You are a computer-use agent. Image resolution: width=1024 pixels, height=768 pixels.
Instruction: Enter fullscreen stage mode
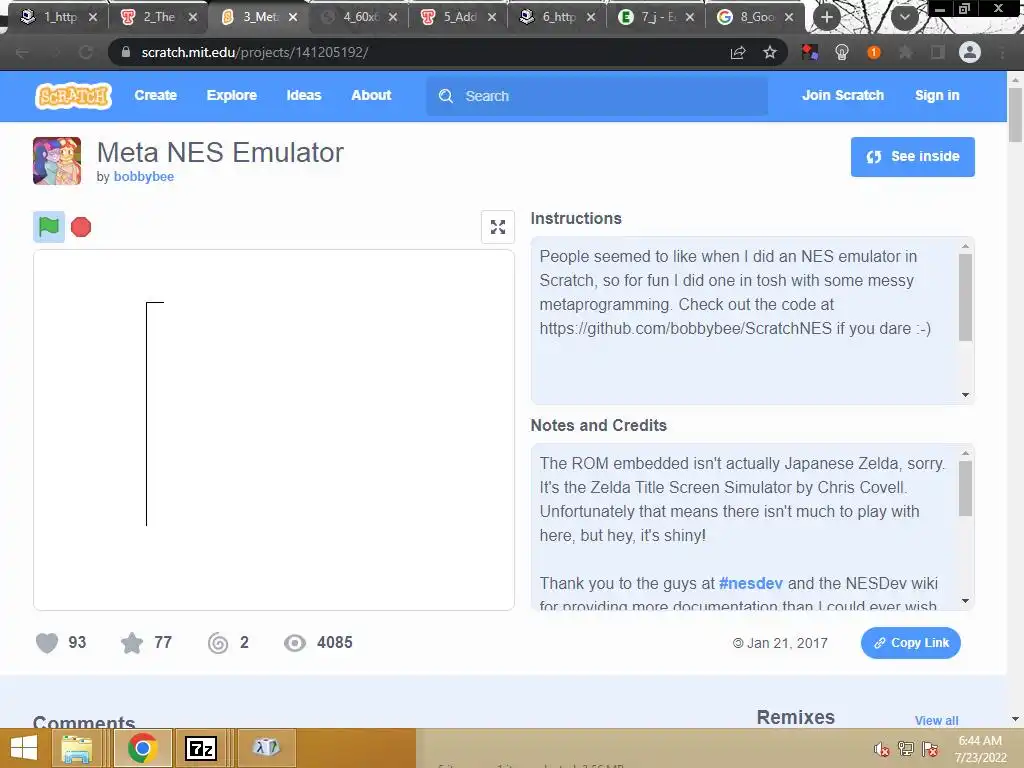pyautogui.click(x=498, y=227)
